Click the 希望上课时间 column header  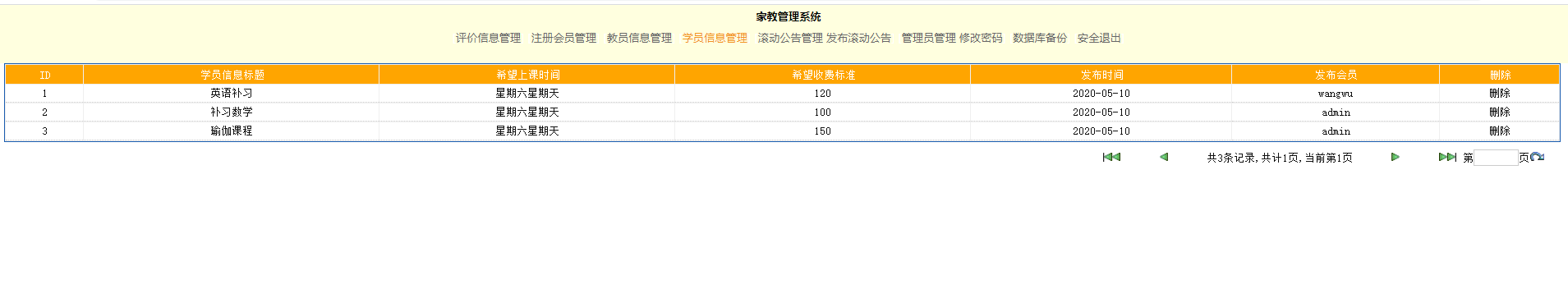point(527,75)
